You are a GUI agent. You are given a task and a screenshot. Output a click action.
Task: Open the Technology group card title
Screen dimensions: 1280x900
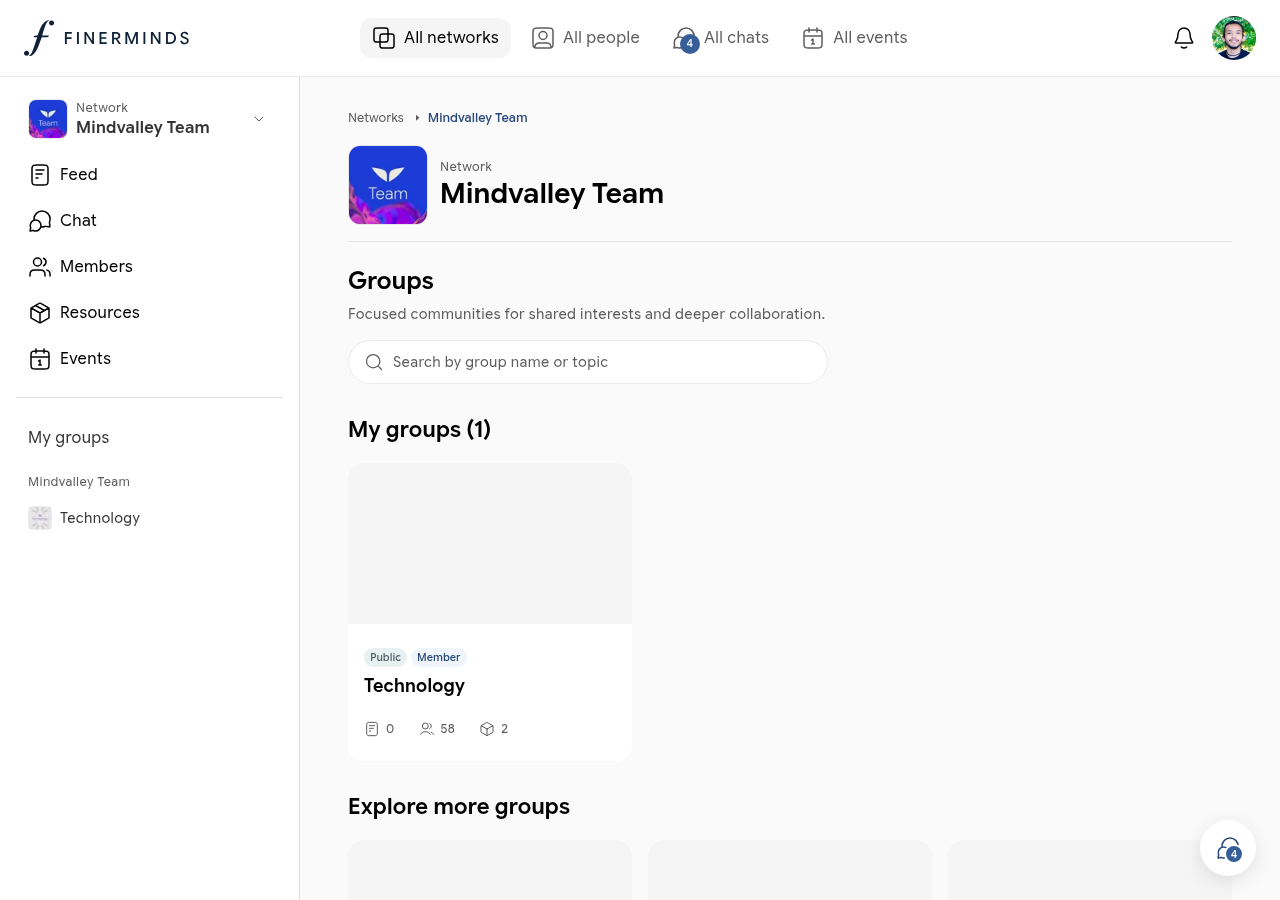[x=414, y=686]
